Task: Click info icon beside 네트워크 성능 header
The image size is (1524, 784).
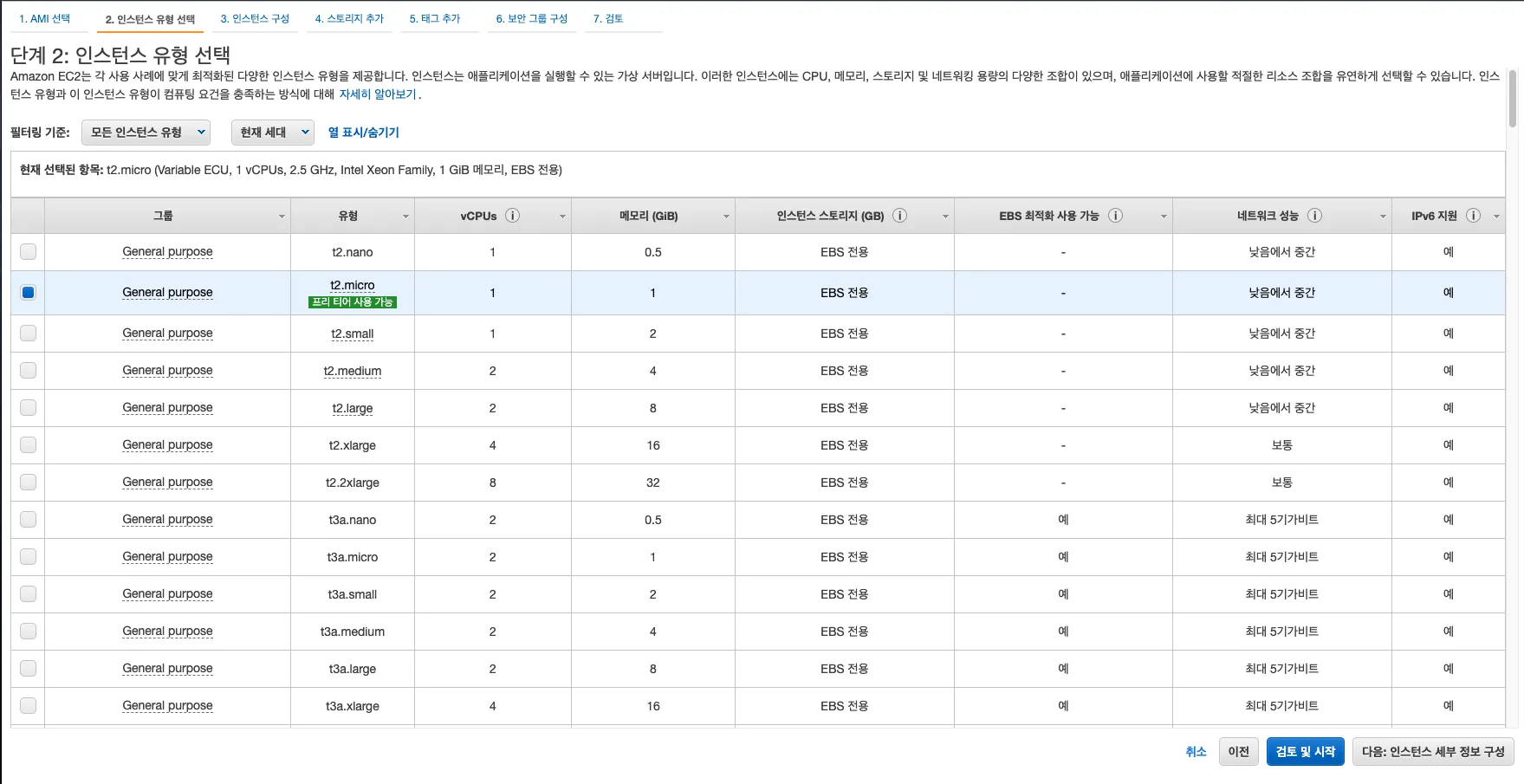Action: pos(1314,216)
